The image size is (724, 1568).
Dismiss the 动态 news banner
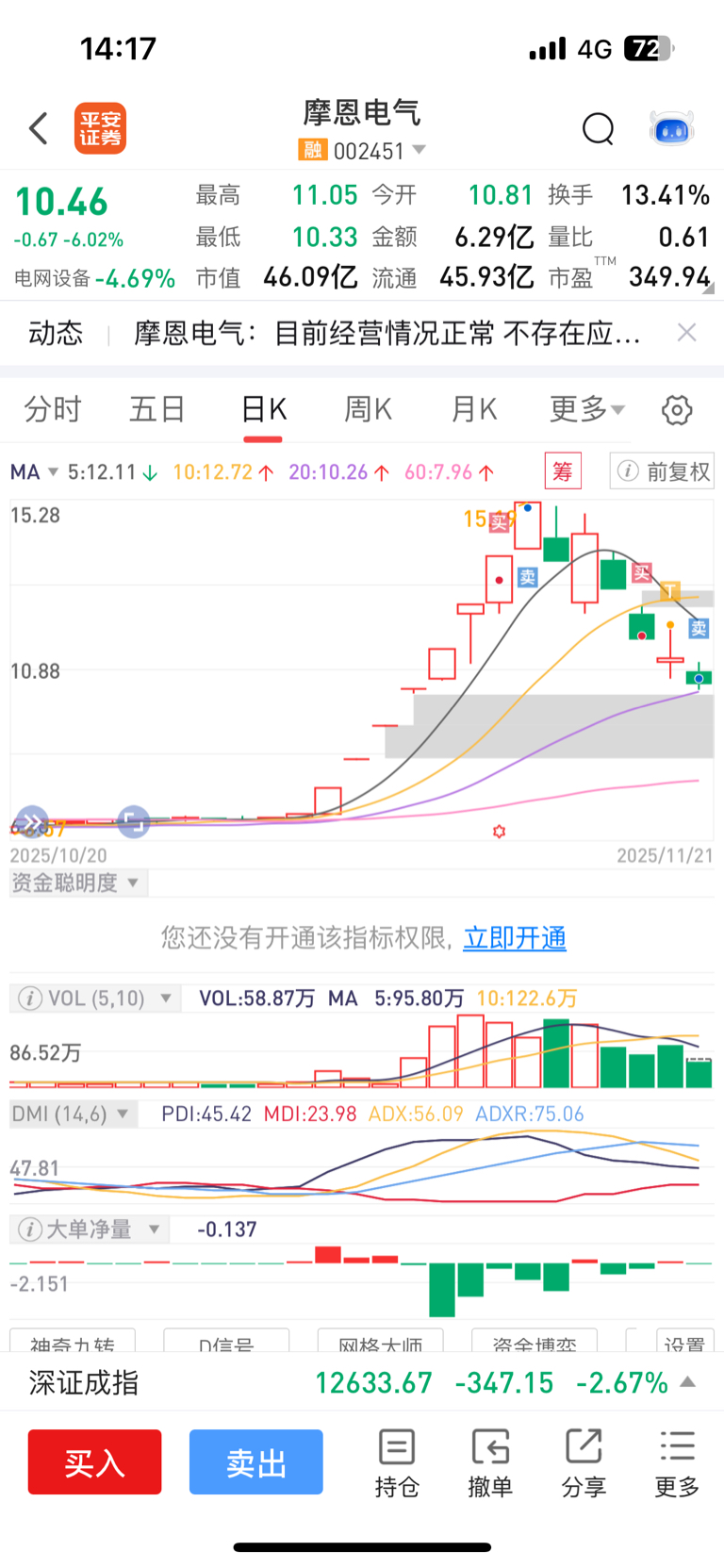pyautogui.click(x=687, y=332)
